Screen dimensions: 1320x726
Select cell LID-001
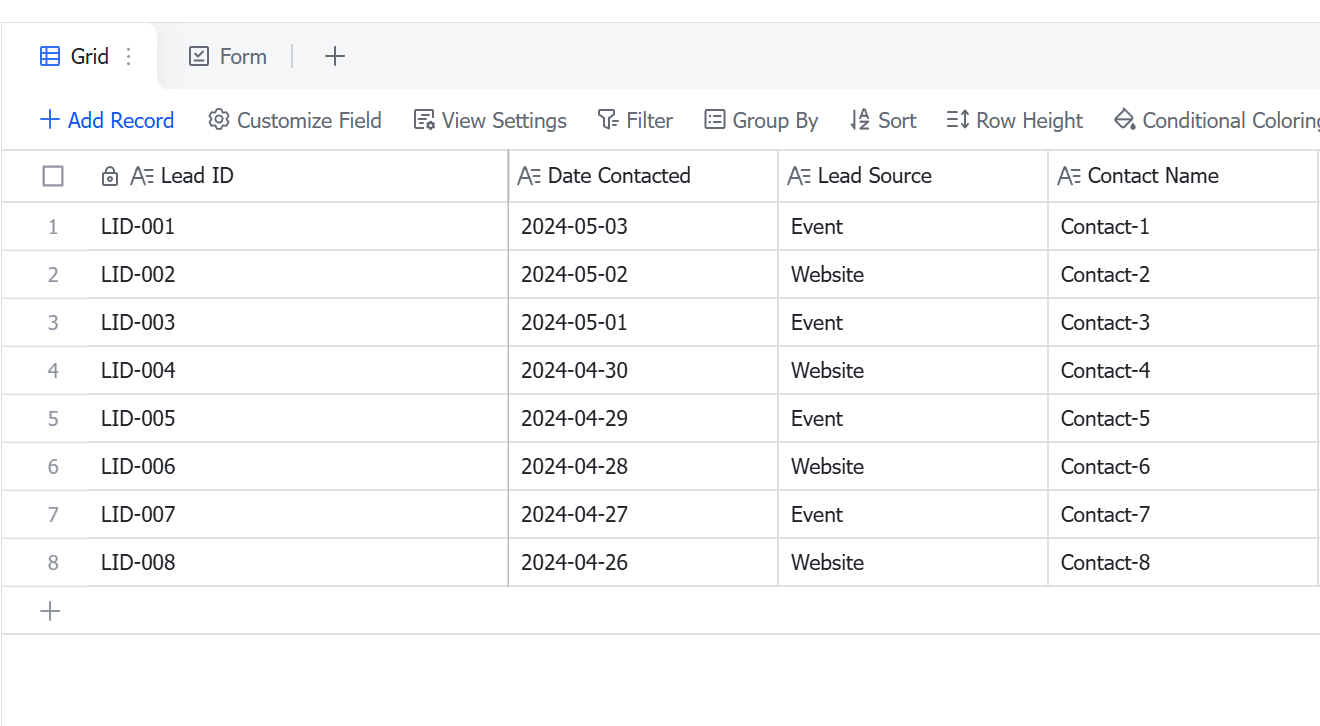[298, 226]
